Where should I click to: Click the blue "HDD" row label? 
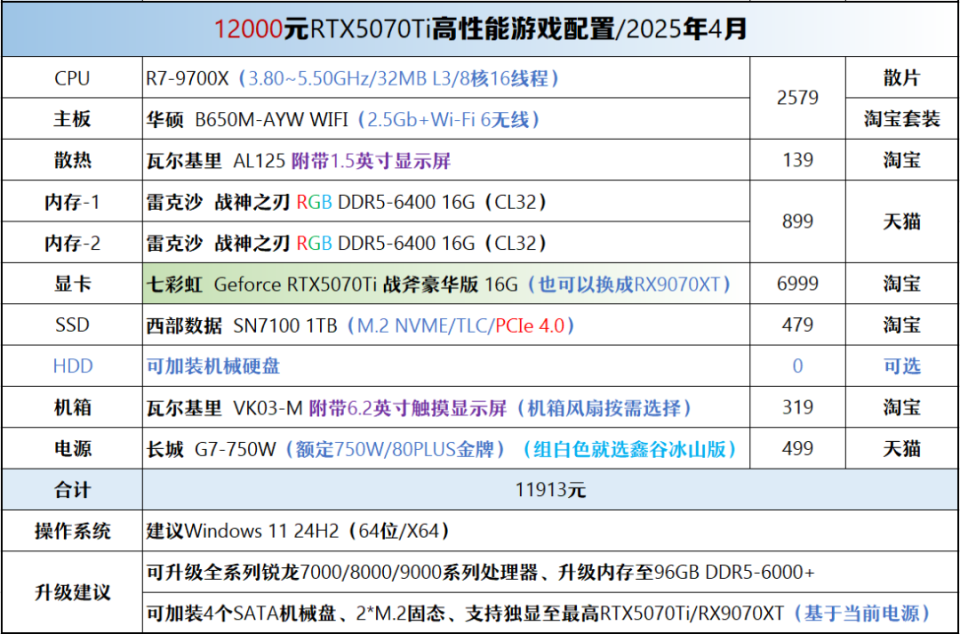72,366
